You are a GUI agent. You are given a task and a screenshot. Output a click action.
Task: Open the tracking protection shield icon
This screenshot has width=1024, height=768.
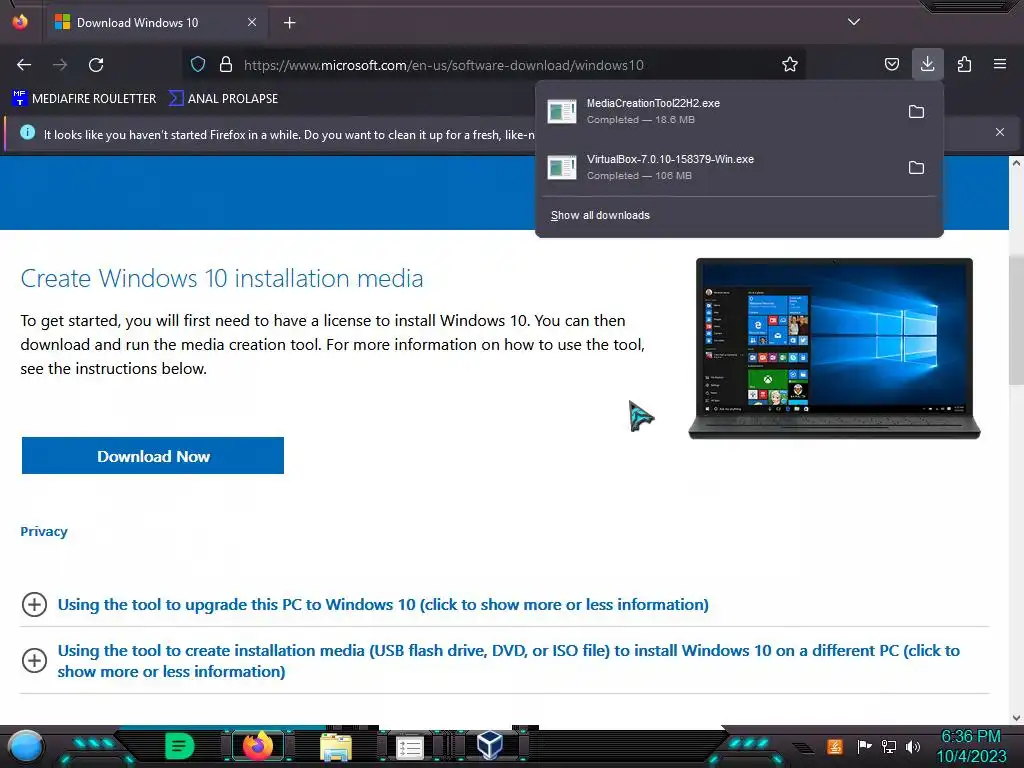coord(198,65)
